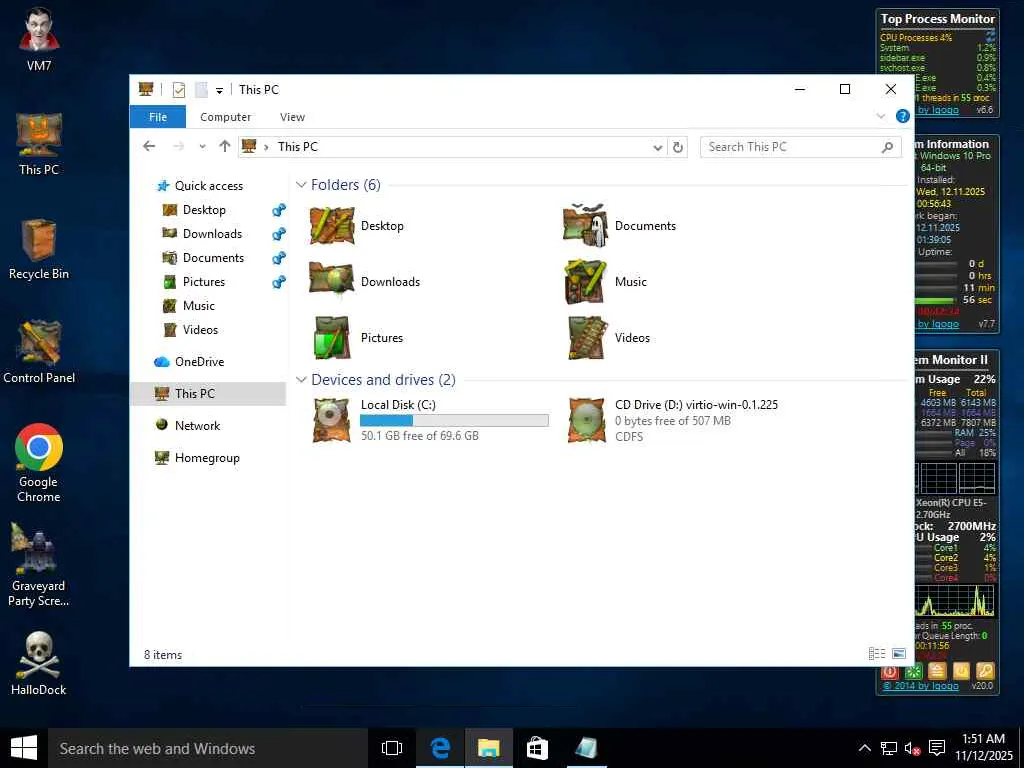Switch to details view layout
The image size is (1024, 768).
click(x=876, y=654)
